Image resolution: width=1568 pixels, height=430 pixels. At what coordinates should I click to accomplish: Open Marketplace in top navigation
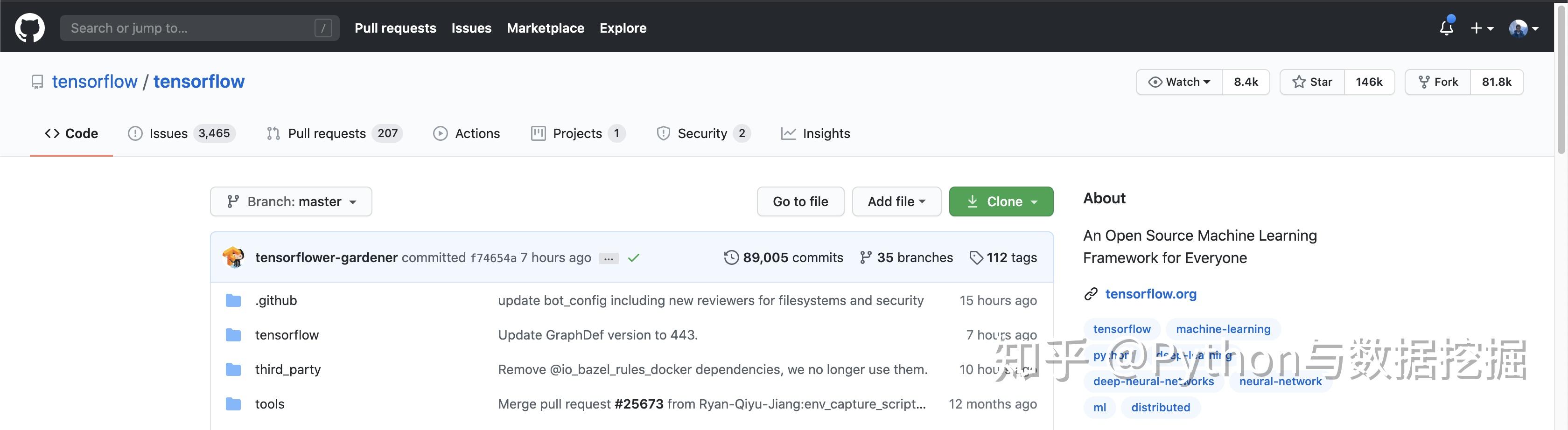tap(546, 28)
